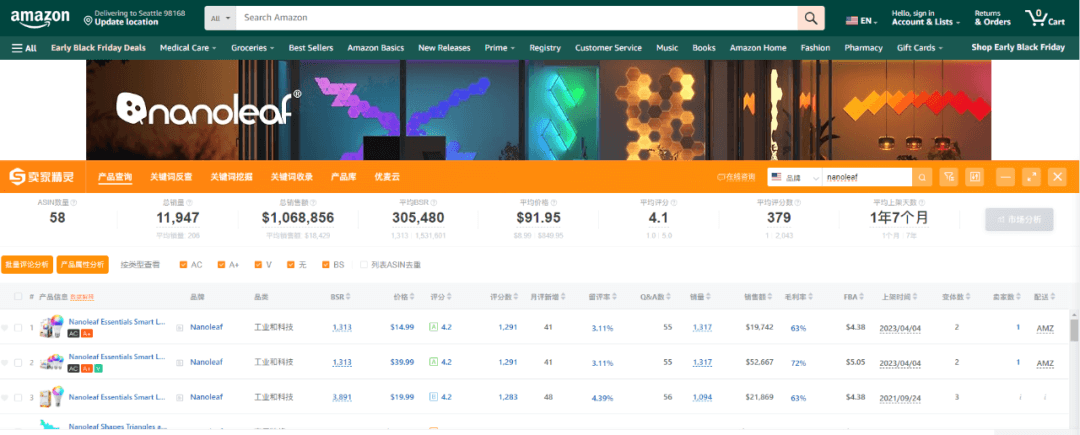Sort table by BSR column
This screenshot has width=1080, height=435.
pyautogui.click(x=340, y=297)
